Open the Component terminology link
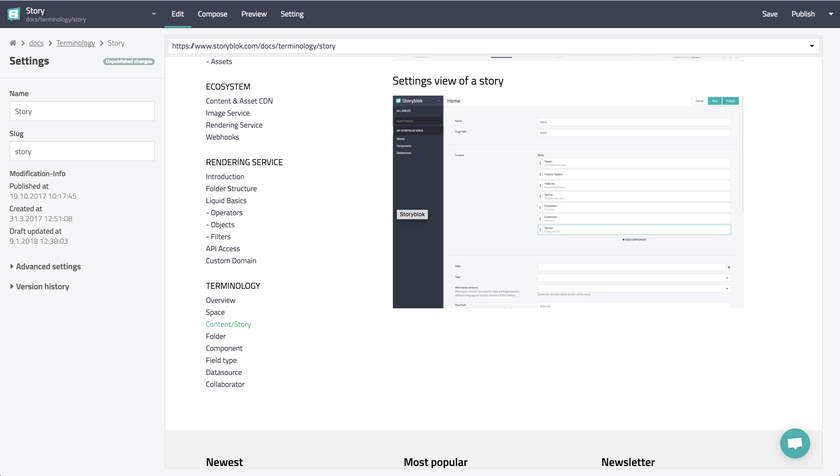The image size is (840, 476). point(224,348)
